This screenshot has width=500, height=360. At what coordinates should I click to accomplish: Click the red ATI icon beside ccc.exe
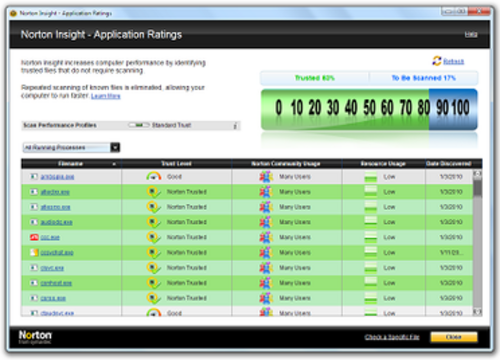point(34,237)
